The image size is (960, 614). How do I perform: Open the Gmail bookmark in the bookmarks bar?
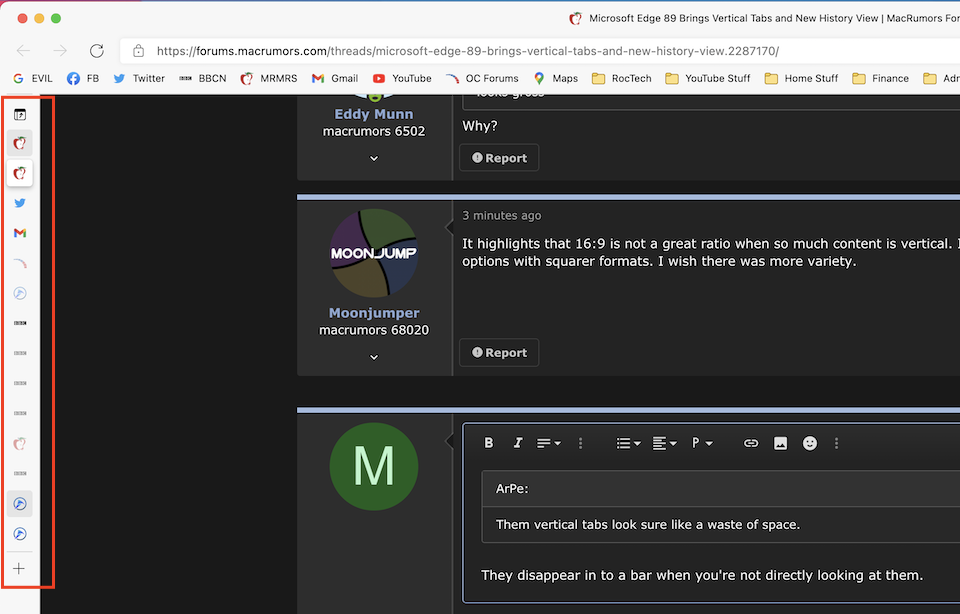[335, 78]
